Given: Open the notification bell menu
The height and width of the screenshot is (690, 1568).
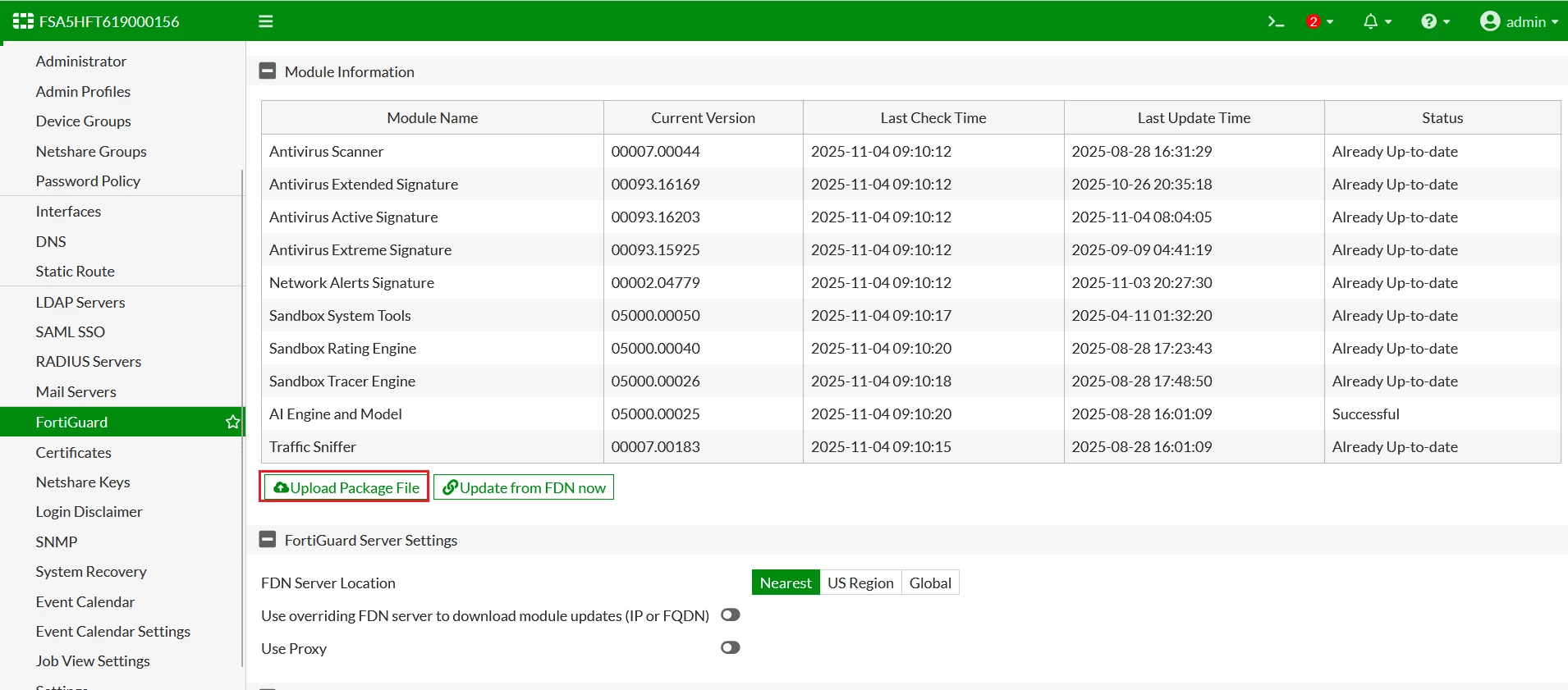Looking at the screenshot, I should 1377,21.
